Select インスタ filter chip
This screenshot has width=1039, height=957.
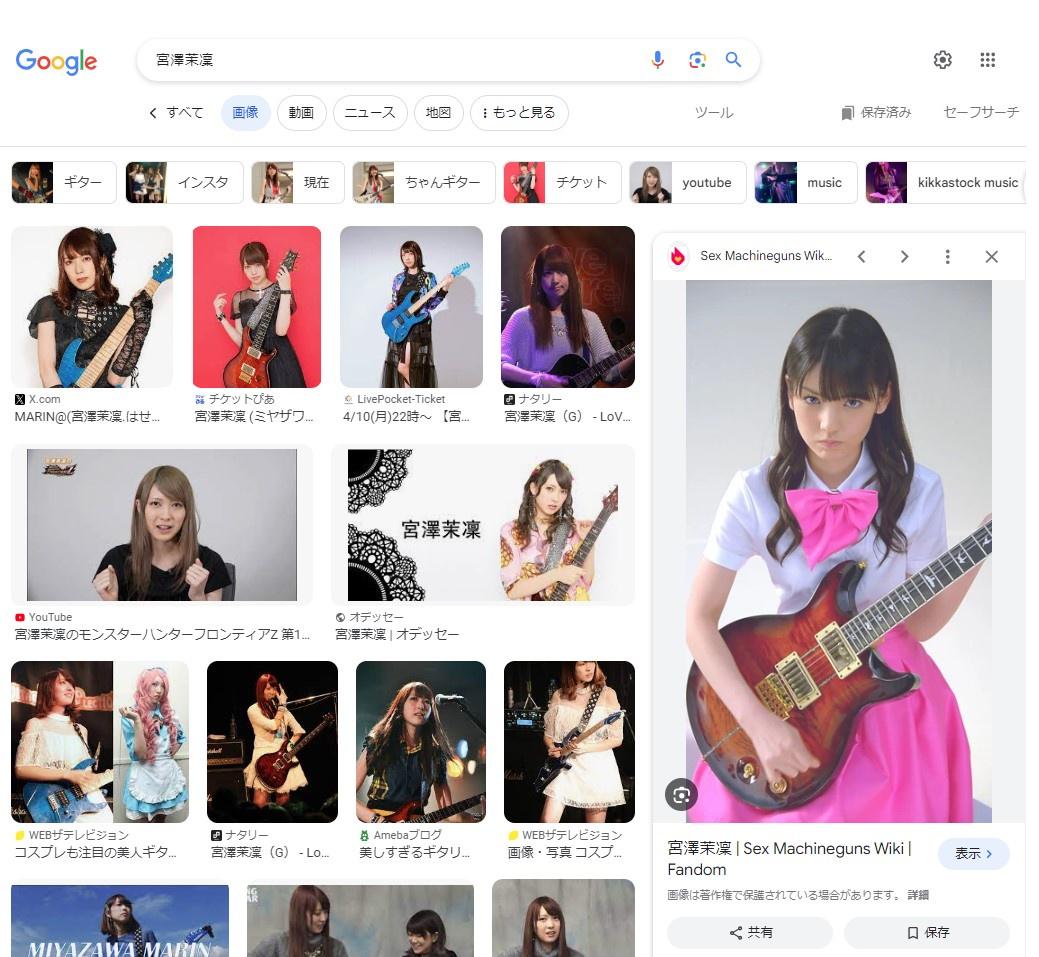click(x=184, y=182)
